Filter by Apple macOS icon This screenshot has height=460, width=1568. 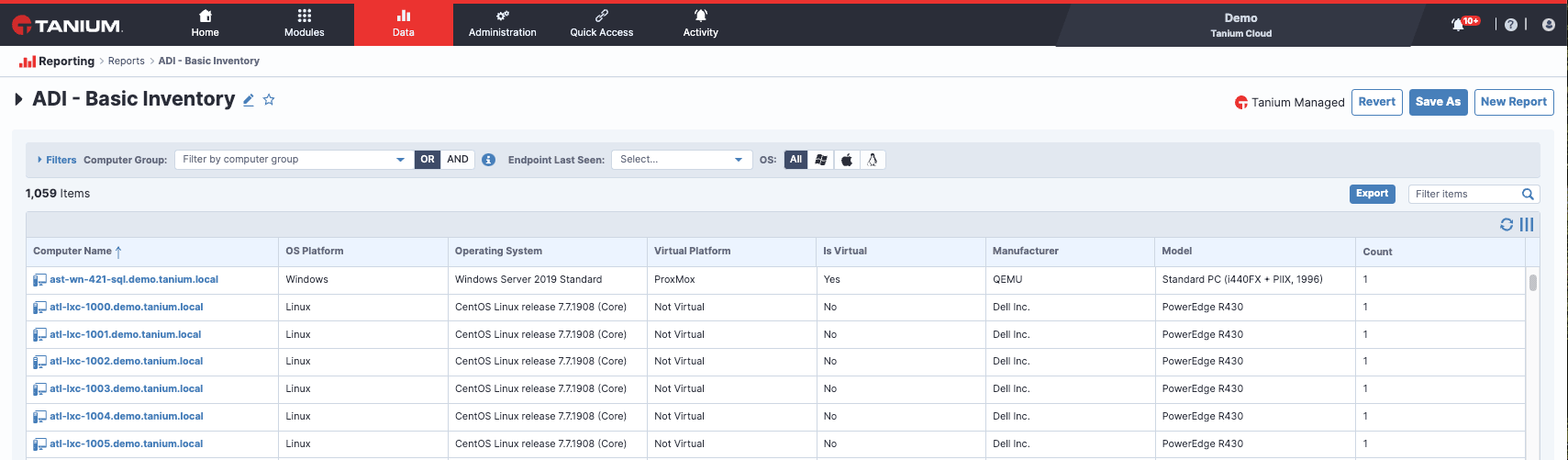point(847,160)
